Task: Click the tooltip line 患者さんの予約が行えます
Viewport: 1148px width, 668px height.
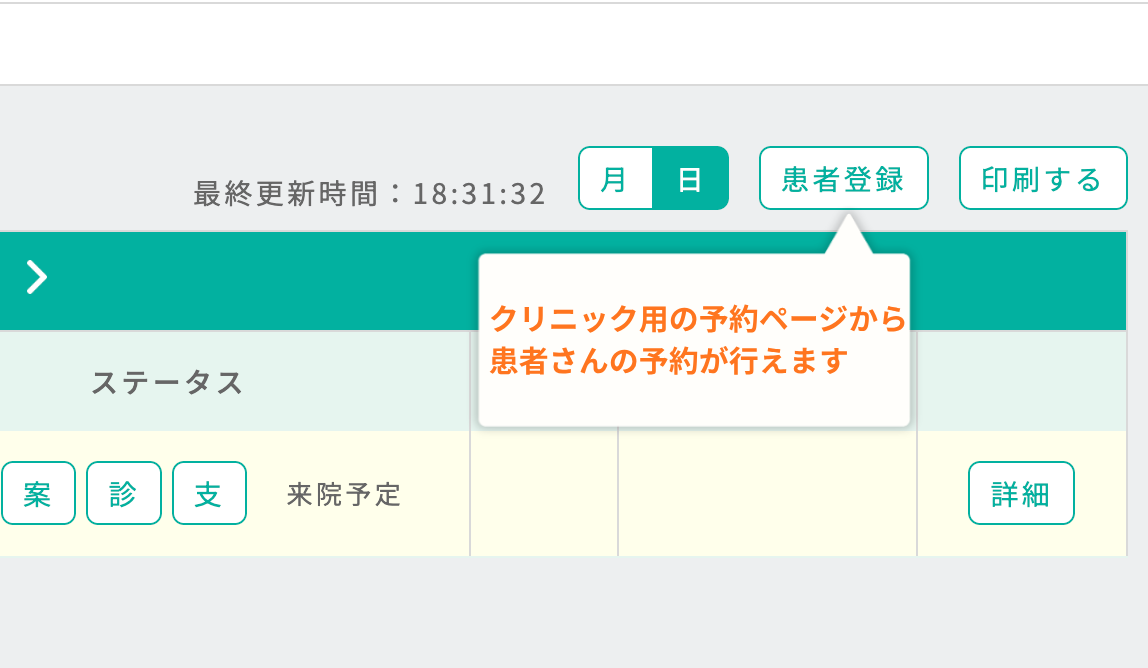Action: tap(669, 361)
